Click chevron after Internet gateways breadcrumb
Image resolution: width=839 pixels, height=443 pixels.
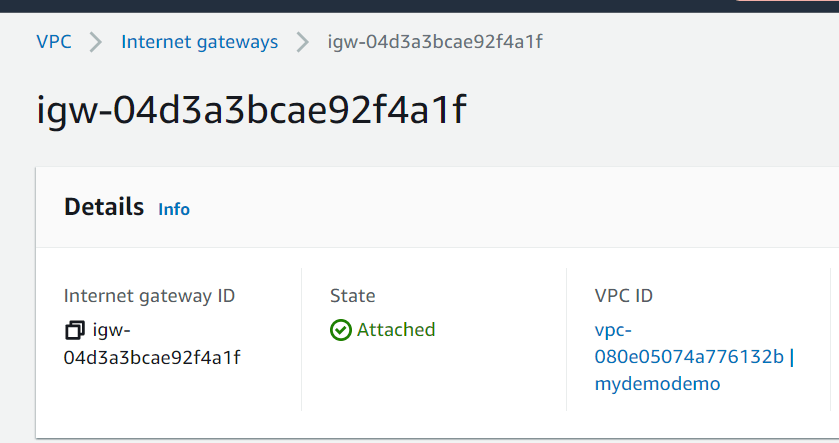(302, 42)
